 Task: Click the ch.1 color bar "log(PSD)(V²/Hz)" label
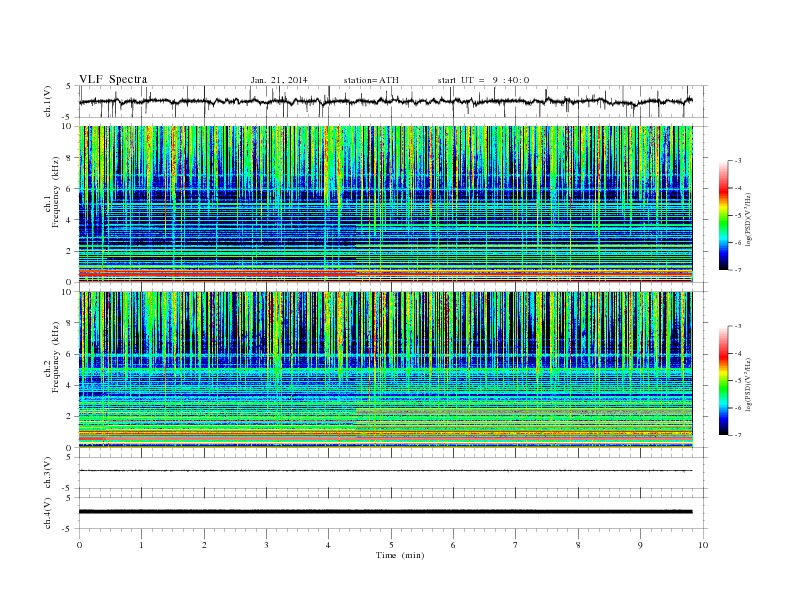tap(748, 219)
